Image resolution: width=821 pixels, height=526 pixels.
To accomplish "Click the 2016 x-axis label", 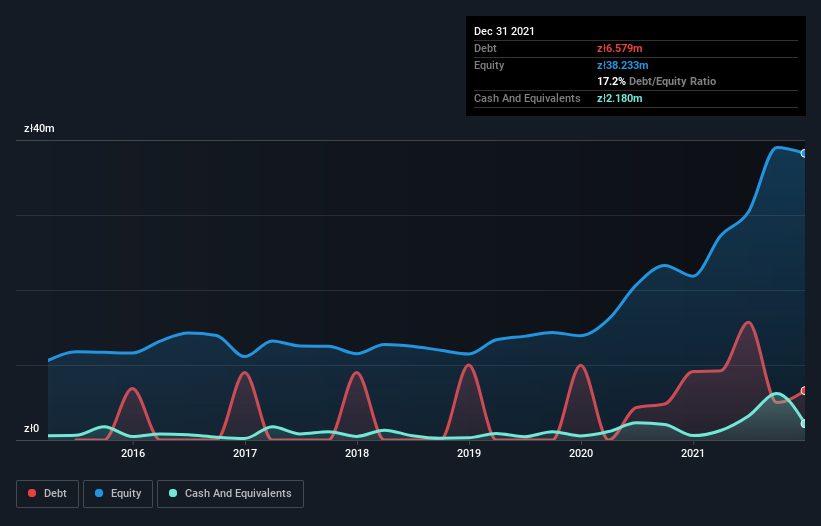I will coord(133,453).
